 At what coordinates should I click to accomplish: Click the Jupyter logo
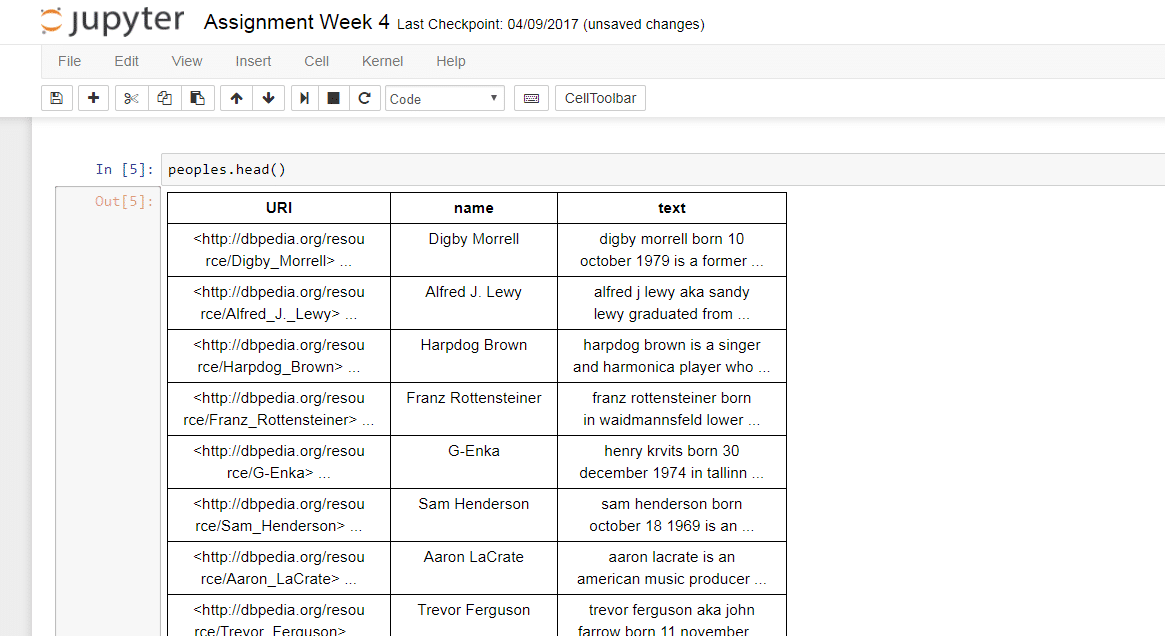(111, 21)
